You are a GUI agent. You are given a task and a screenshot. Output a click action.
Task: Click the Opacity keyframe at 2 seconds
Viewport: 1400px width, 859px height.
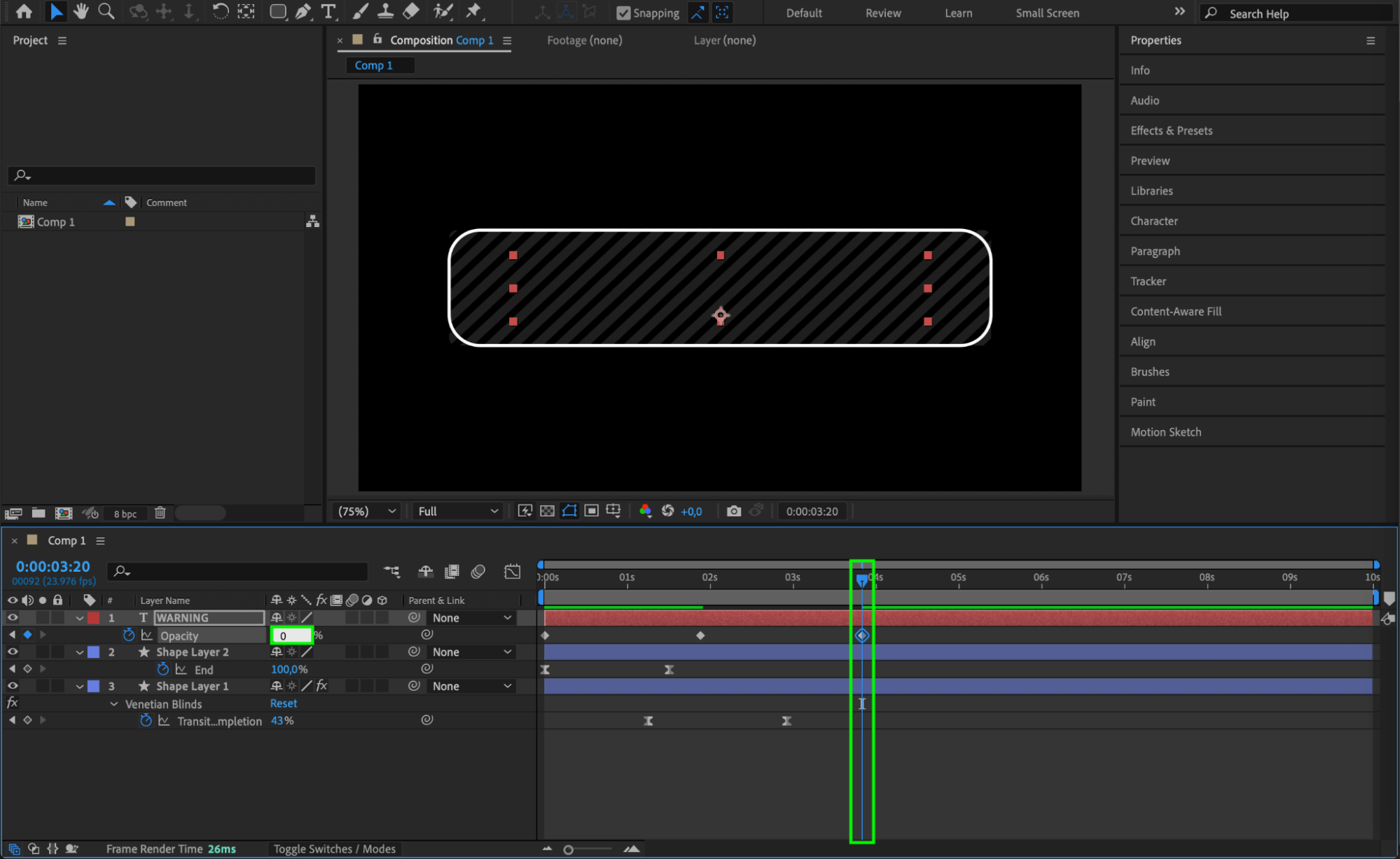click(x=700, y=635)
